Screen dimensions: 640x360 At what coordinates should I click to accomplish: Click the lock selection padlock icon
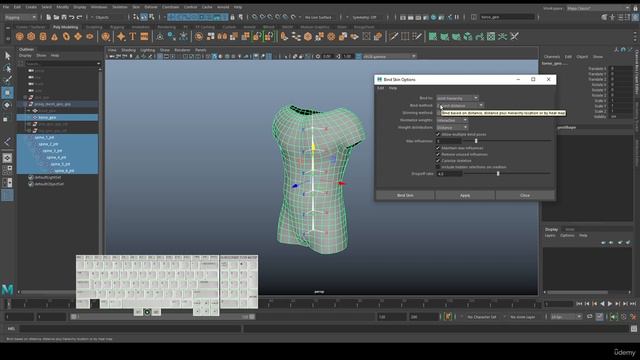233,17
